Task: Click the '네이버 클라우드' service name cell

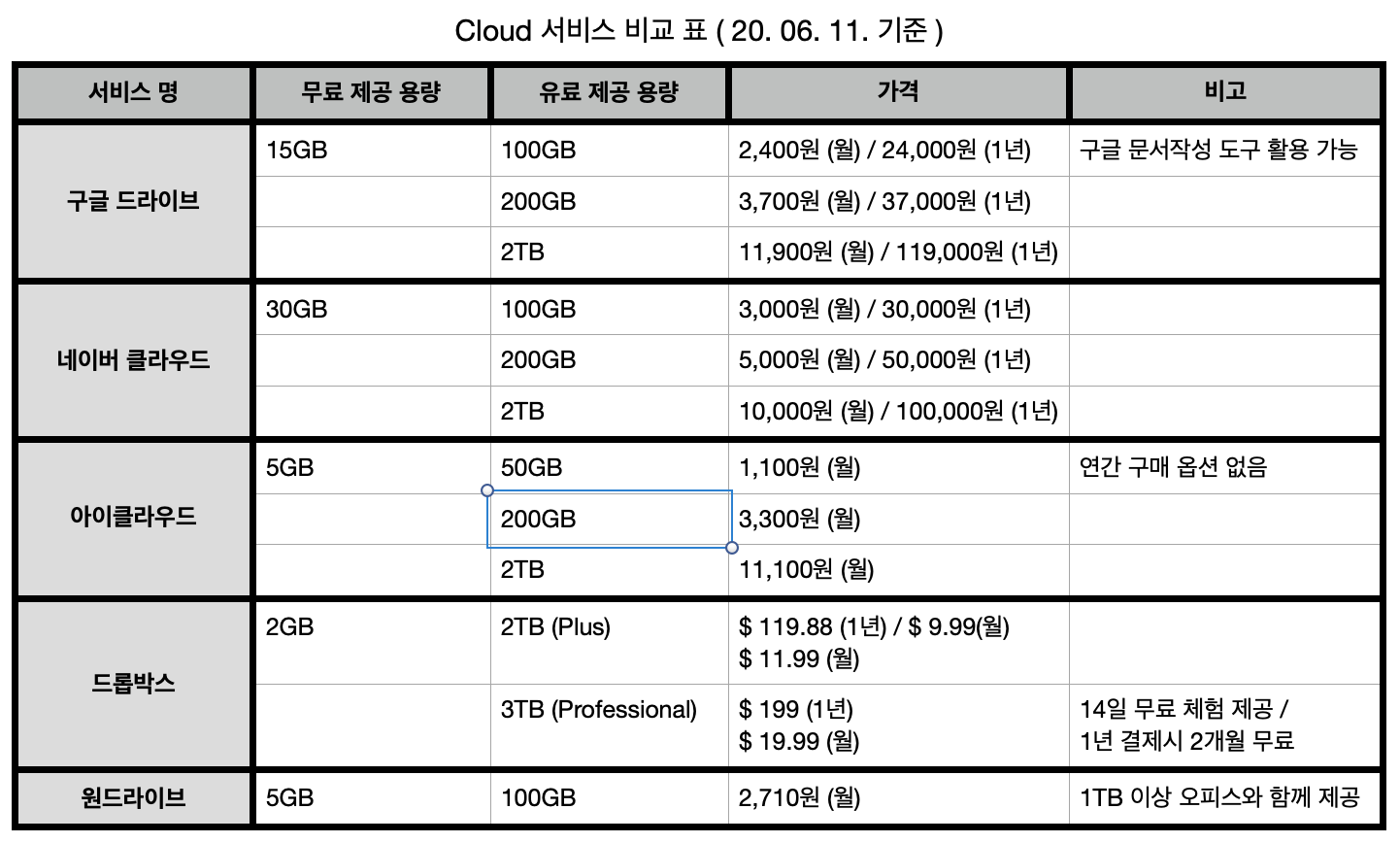Action: 134,360
